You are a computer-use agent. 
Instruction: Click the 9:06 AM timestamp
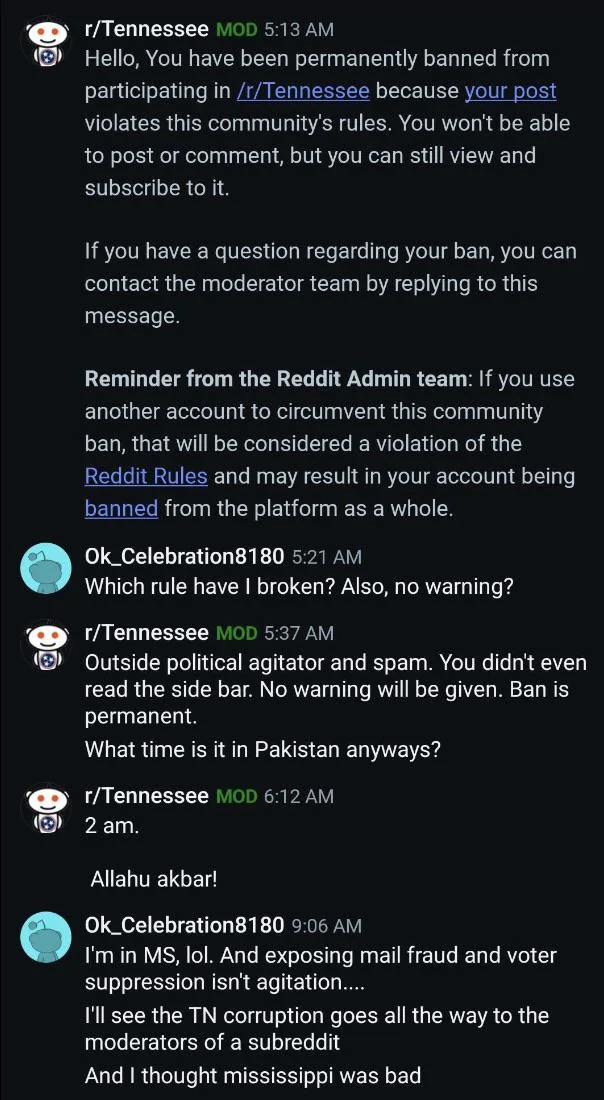(x=327, y=926)
